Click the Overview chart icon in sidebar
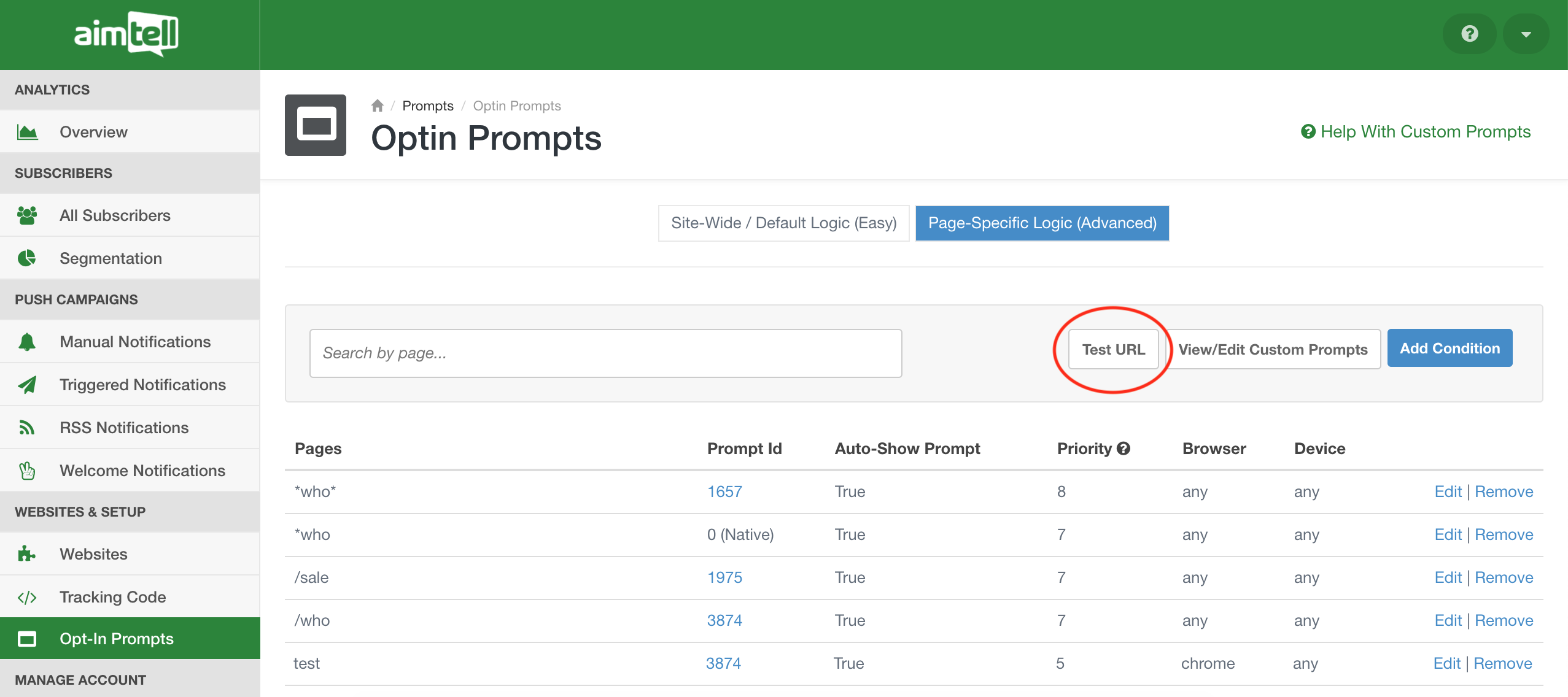The height and width of the screenshot is (697, 1568). (27, 132)
